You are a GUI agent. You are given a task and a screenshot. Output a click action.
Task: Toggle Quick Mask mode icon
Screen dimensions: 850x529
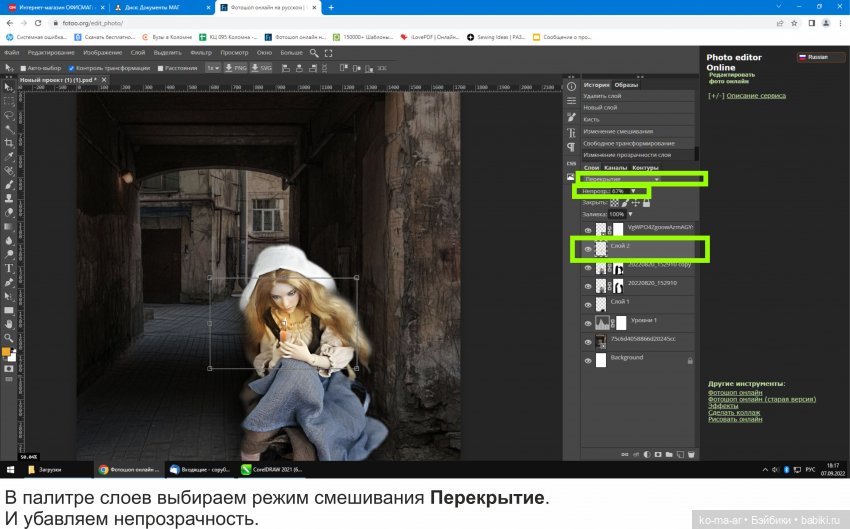point(9,369)
